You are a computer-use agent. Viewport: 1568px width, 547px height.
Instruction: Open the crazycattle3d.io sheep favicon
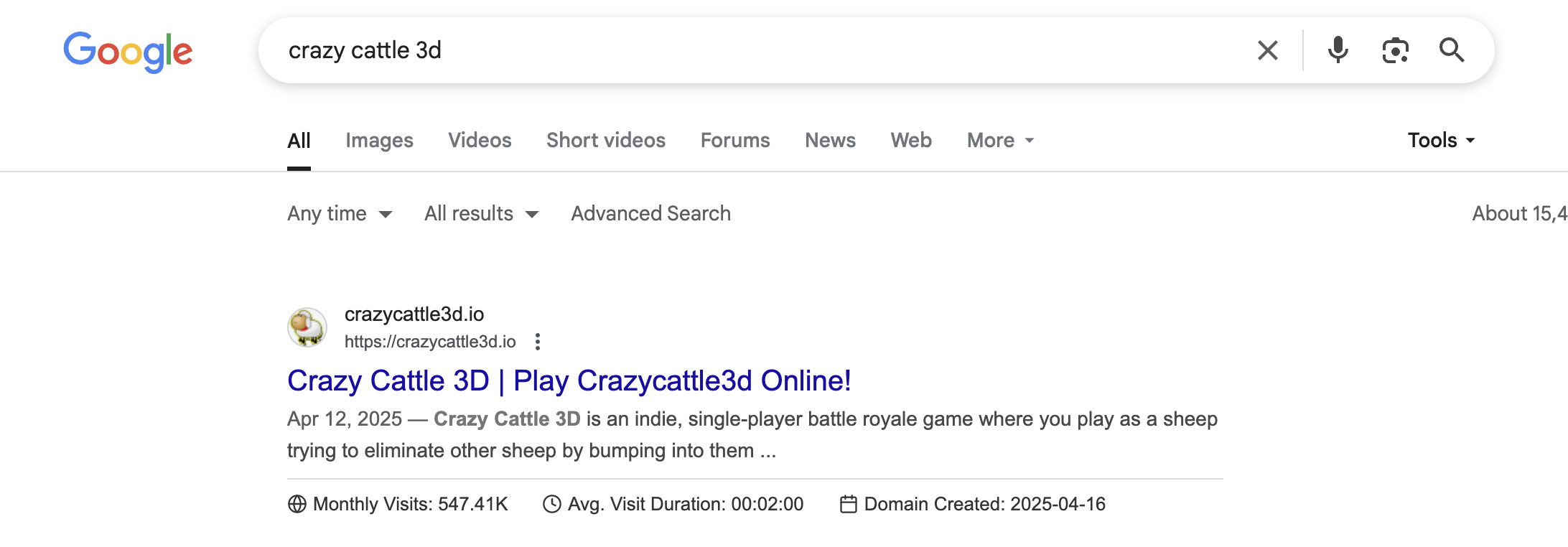307,327
